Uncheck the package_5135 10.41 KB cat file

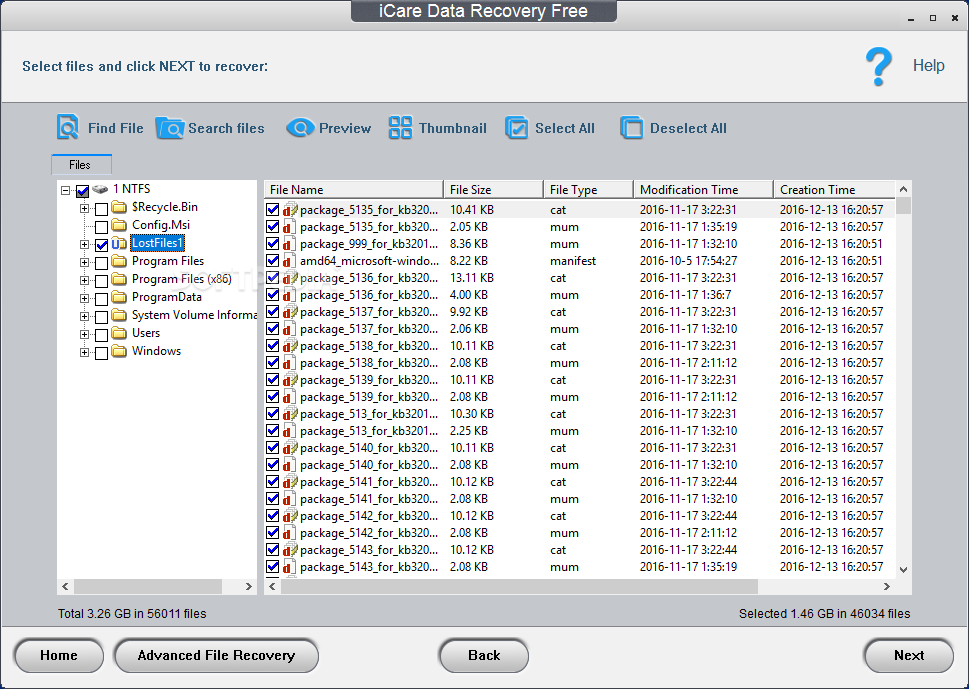click(x=273, y=209)
